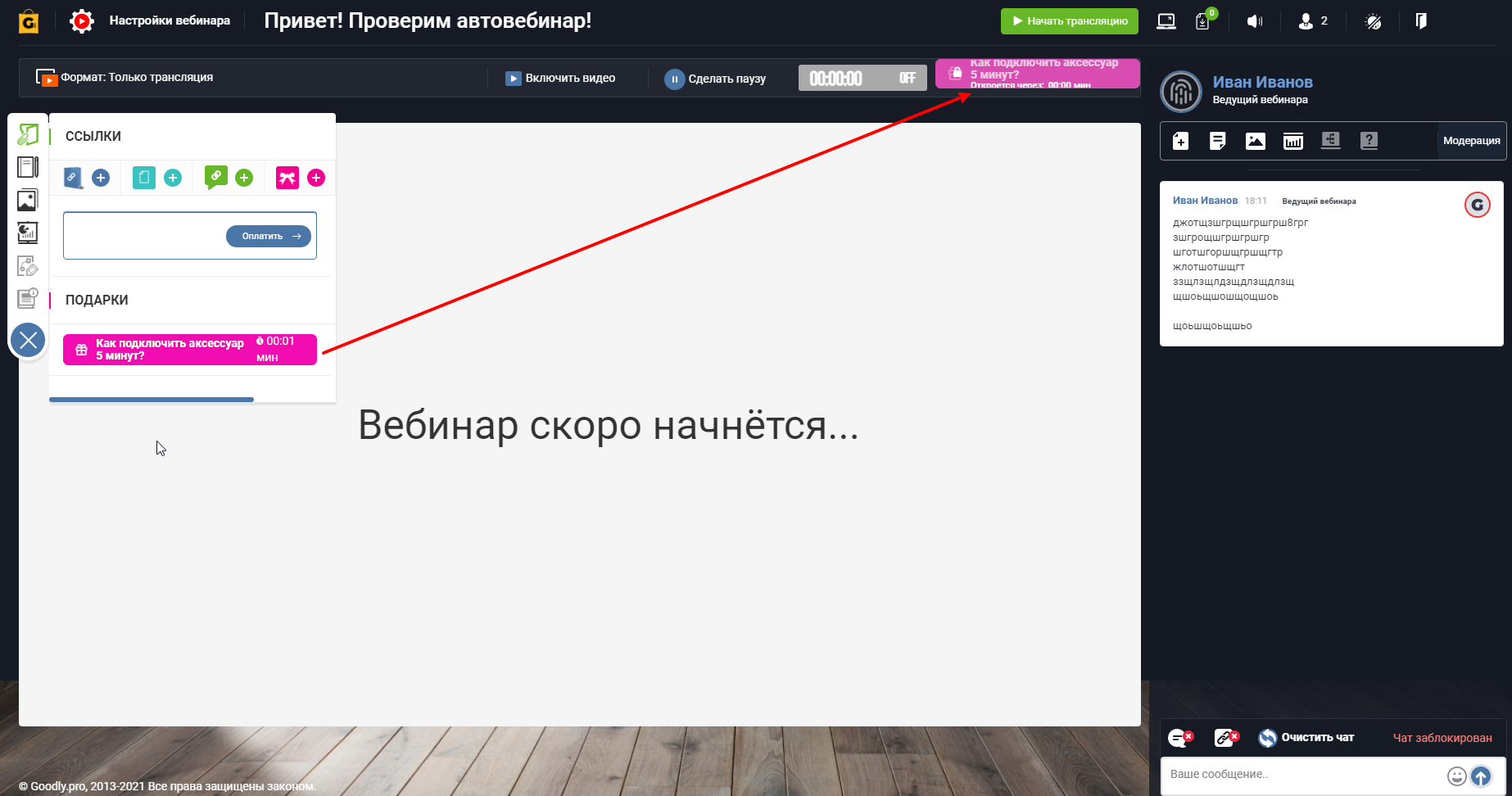This screenshot has width=1512, height=796.
Task: Click ССЫЛКИ section heading
Action: pyautogui.click(x=93, y=136)
